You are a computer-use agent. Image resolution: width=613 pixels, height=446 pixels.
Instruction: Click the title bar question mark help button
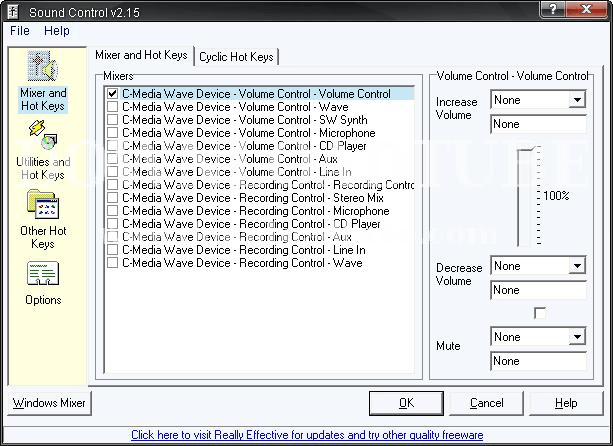[x=552, y=9]
